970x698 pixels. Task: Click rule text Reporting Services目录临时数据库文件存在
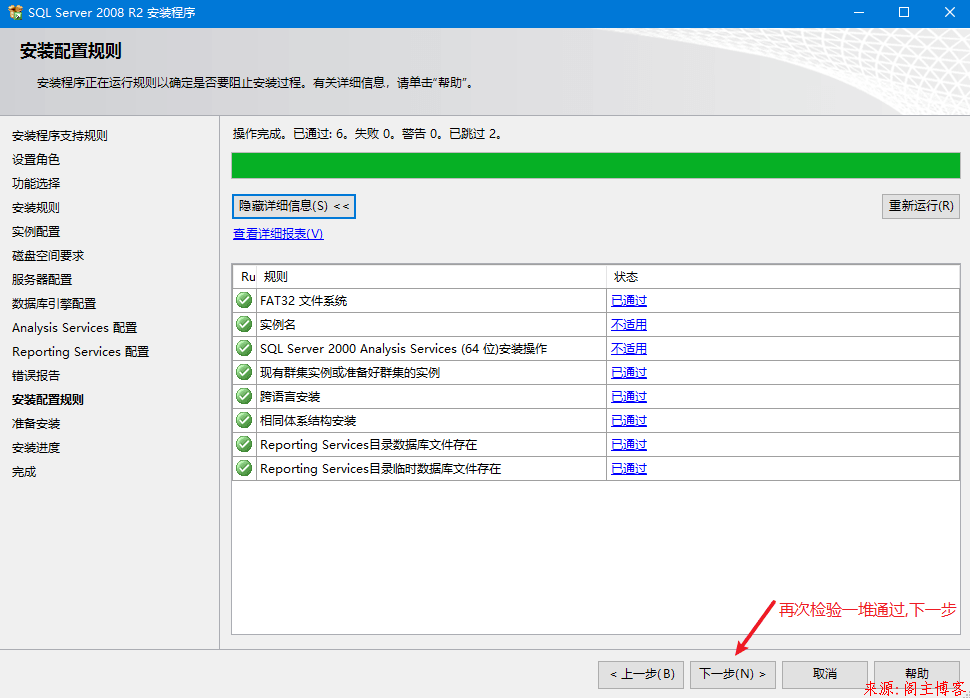click(380, 469)
